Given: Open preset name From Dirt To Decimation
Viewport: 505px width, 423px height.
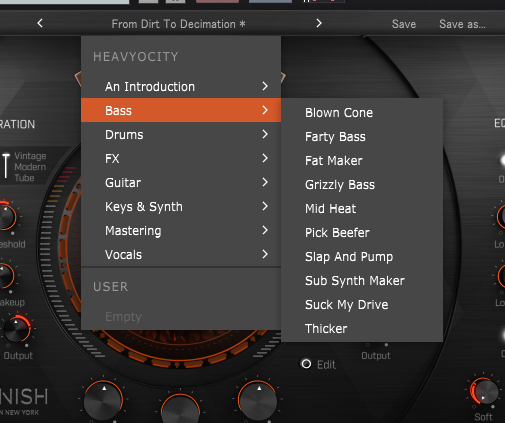Looking at the screenshot, I should (178, 24).
